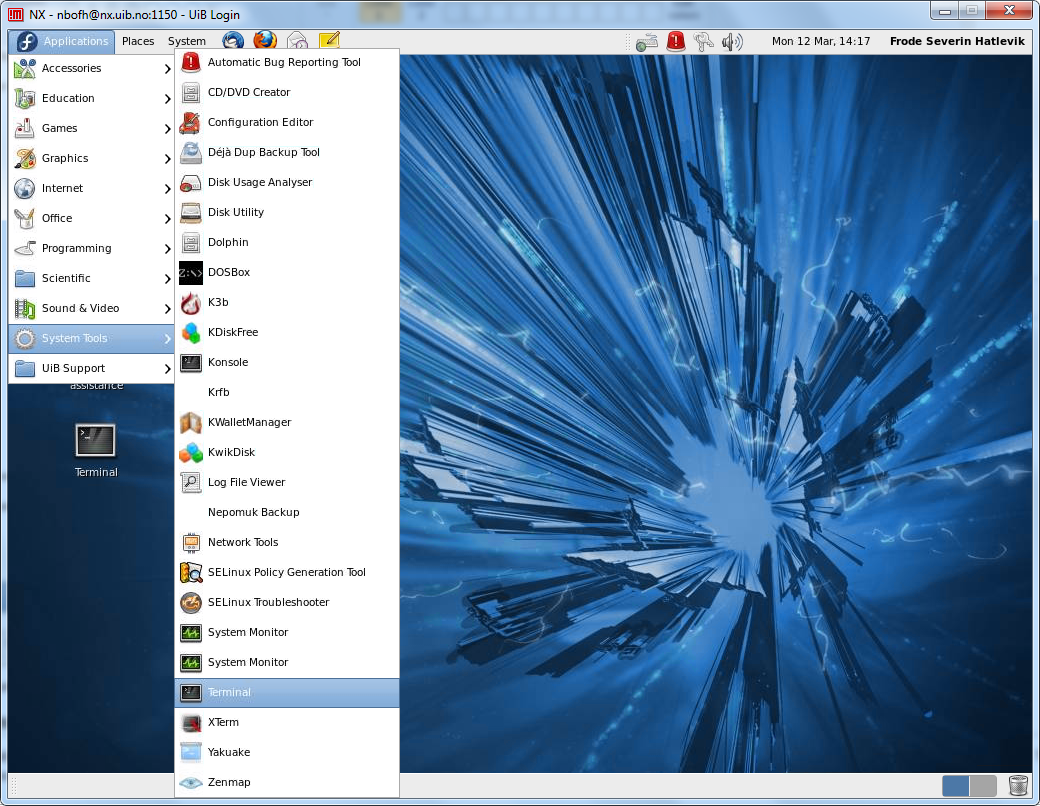Image resolution: width=1040 pixels, height=806 pixels.
Task: Launch Konsole from the submenu
Action: click(x=287, y=362)
